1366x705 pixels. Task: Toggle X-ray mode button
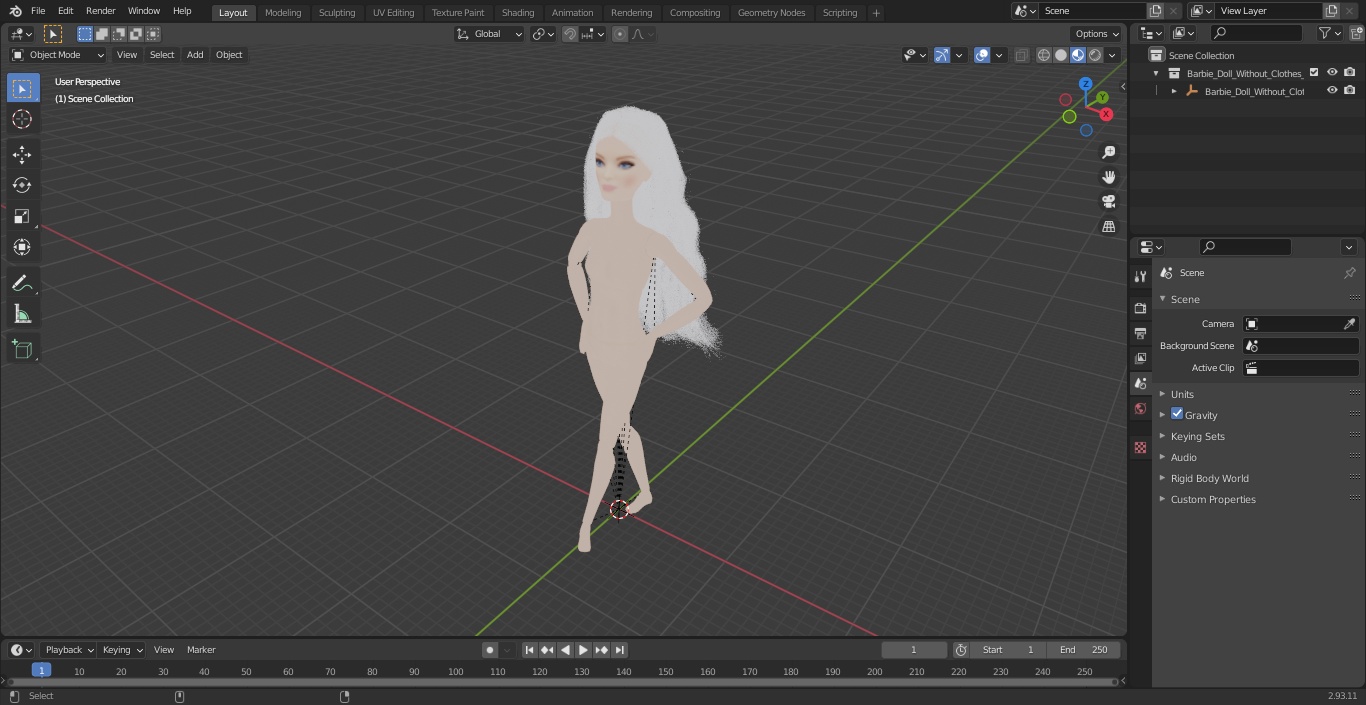click(x=1021, y=55)
